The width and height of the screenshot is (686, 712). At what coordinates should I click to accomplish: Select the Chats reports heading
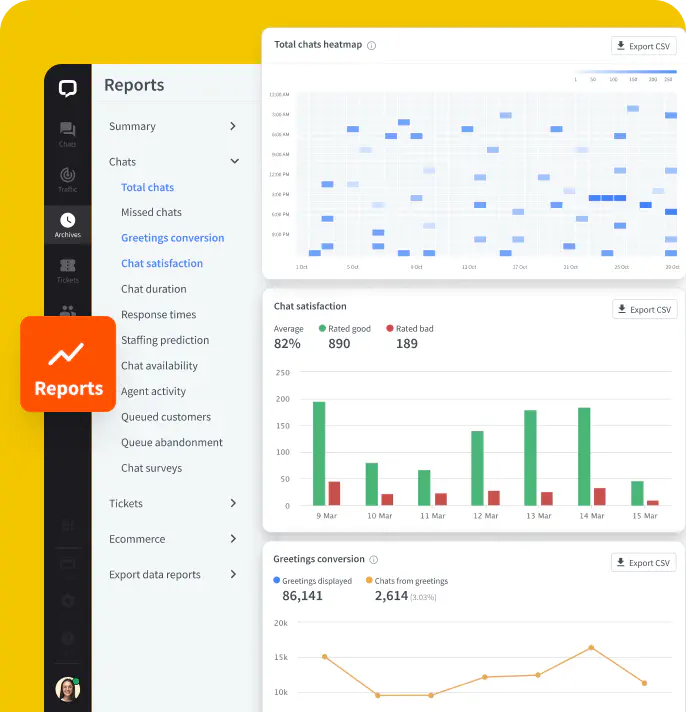pyautogui.click(x=122, y=162)
